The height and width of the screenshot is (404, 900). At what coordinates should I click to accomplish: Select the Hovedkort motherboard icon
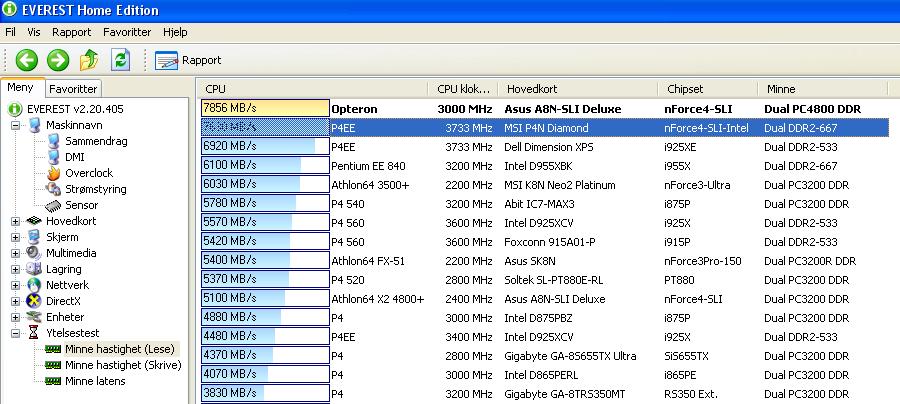(34, 221)
